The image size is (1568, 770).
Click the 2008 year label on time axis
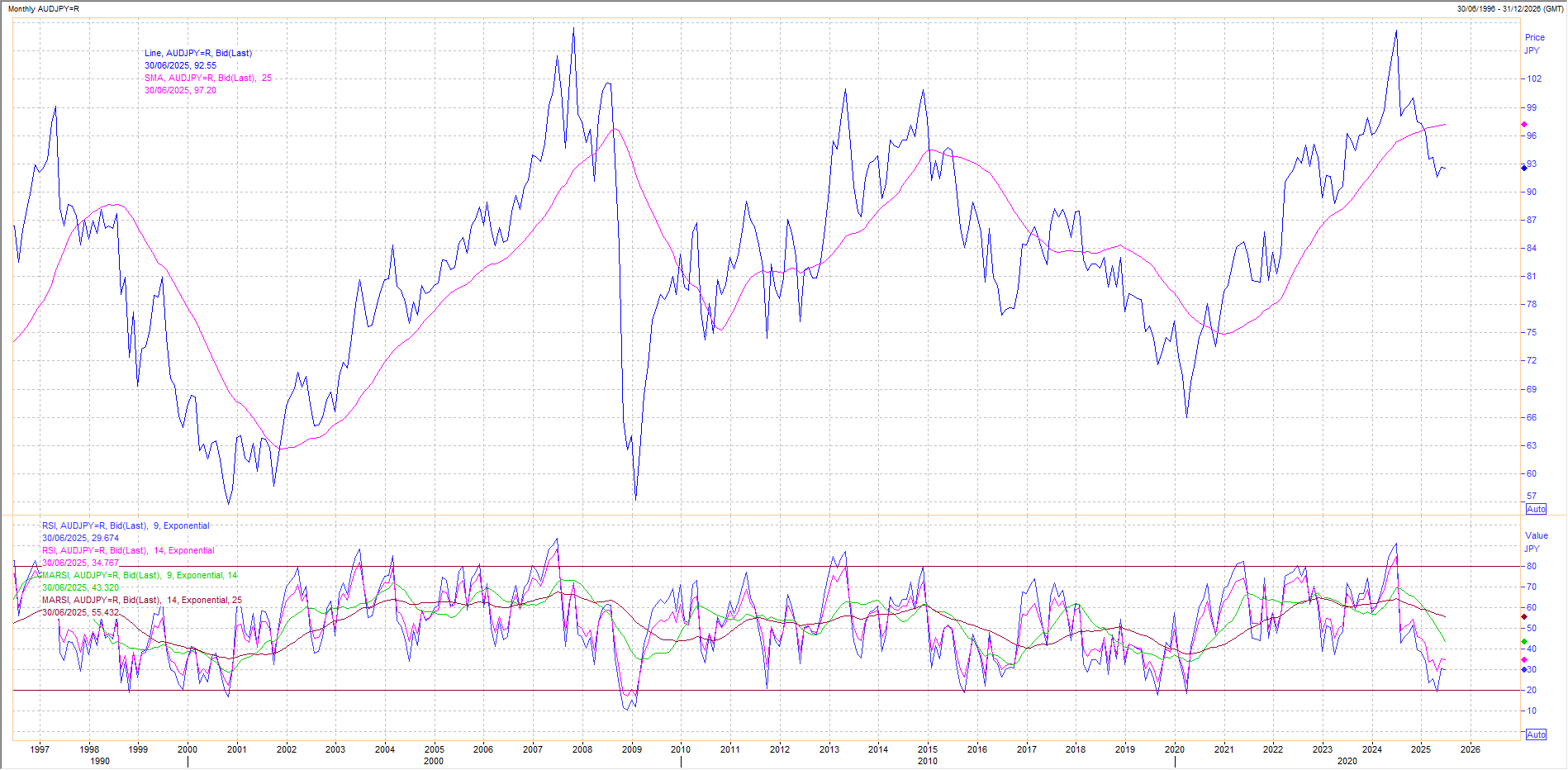(582, 749)
